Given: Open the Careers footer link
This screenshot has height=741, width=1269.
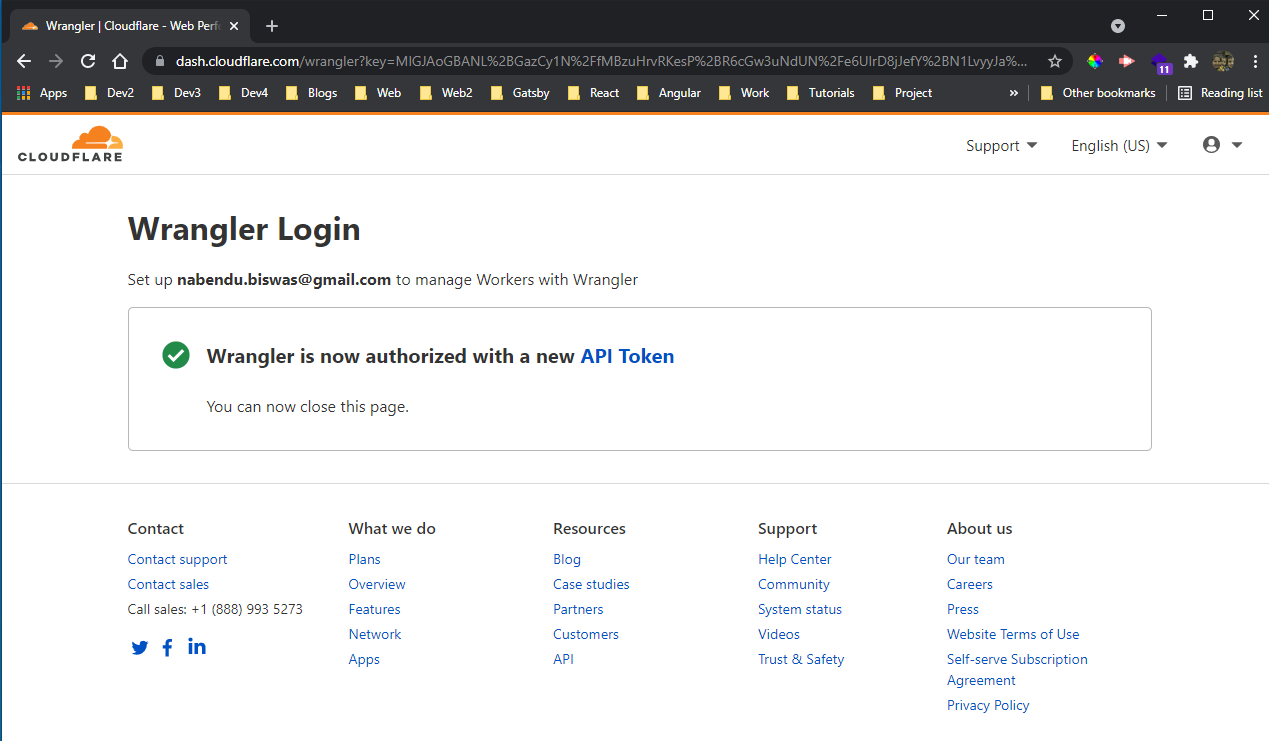Looking at the screenshot, I should pyautogui.click(x=970, y=584).
